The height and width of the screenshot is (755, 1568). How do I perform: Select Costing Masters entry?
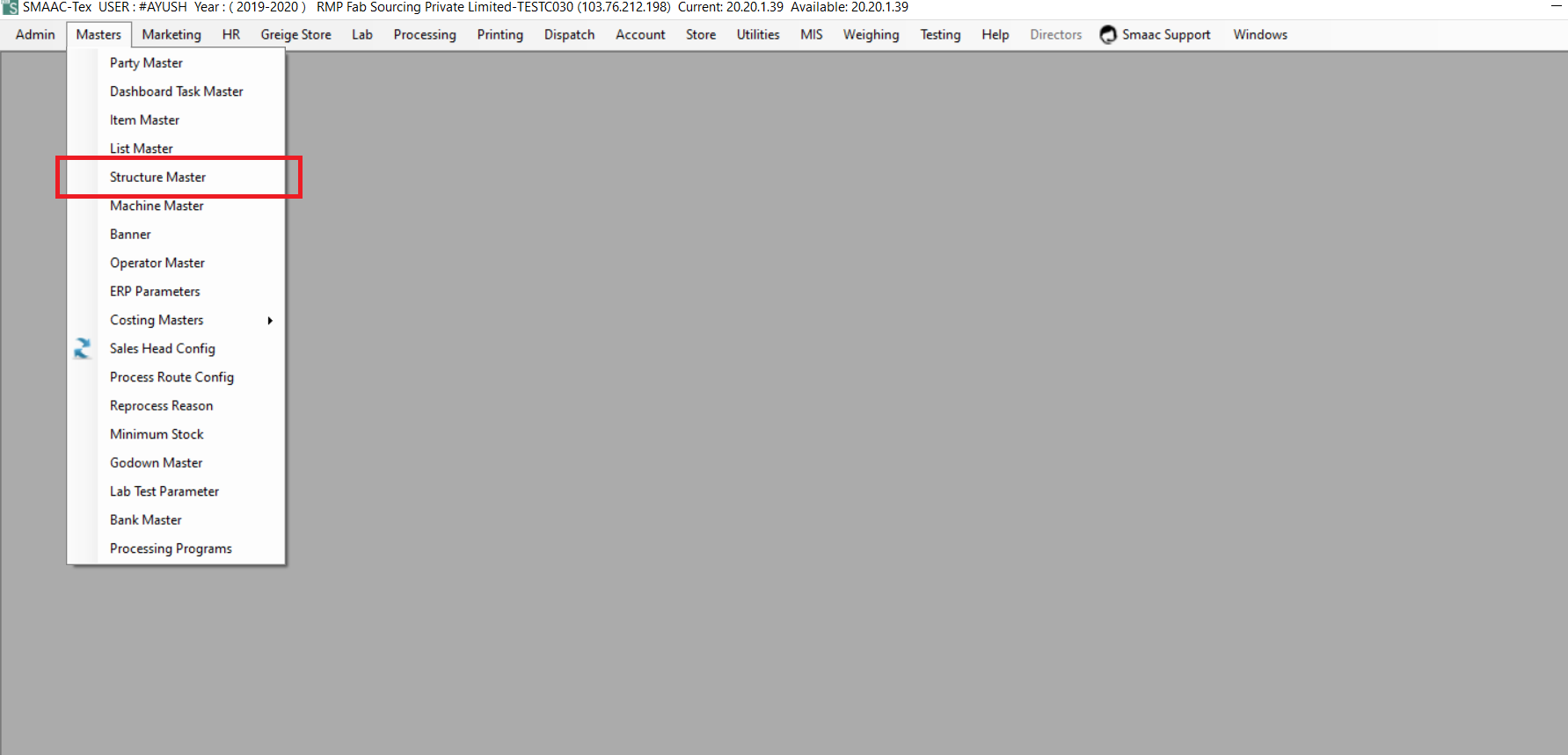[176, 320]
